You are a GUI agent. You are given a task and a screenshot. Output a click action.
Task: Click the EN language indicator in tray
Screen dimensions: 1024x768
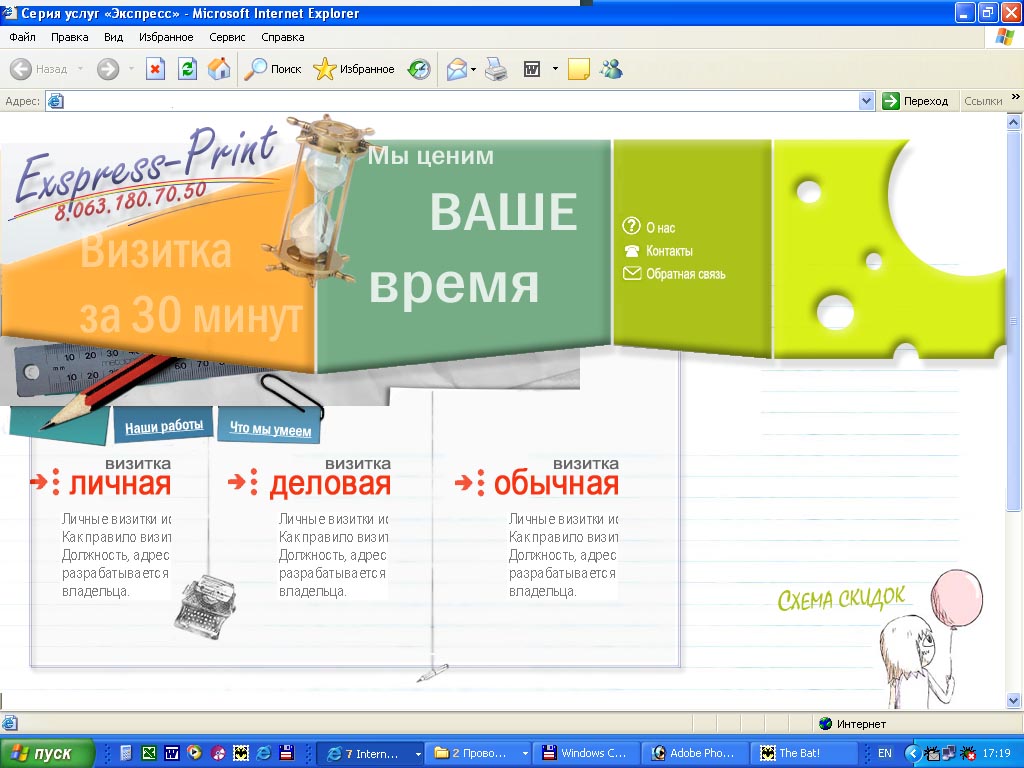(x=884, y=754)
